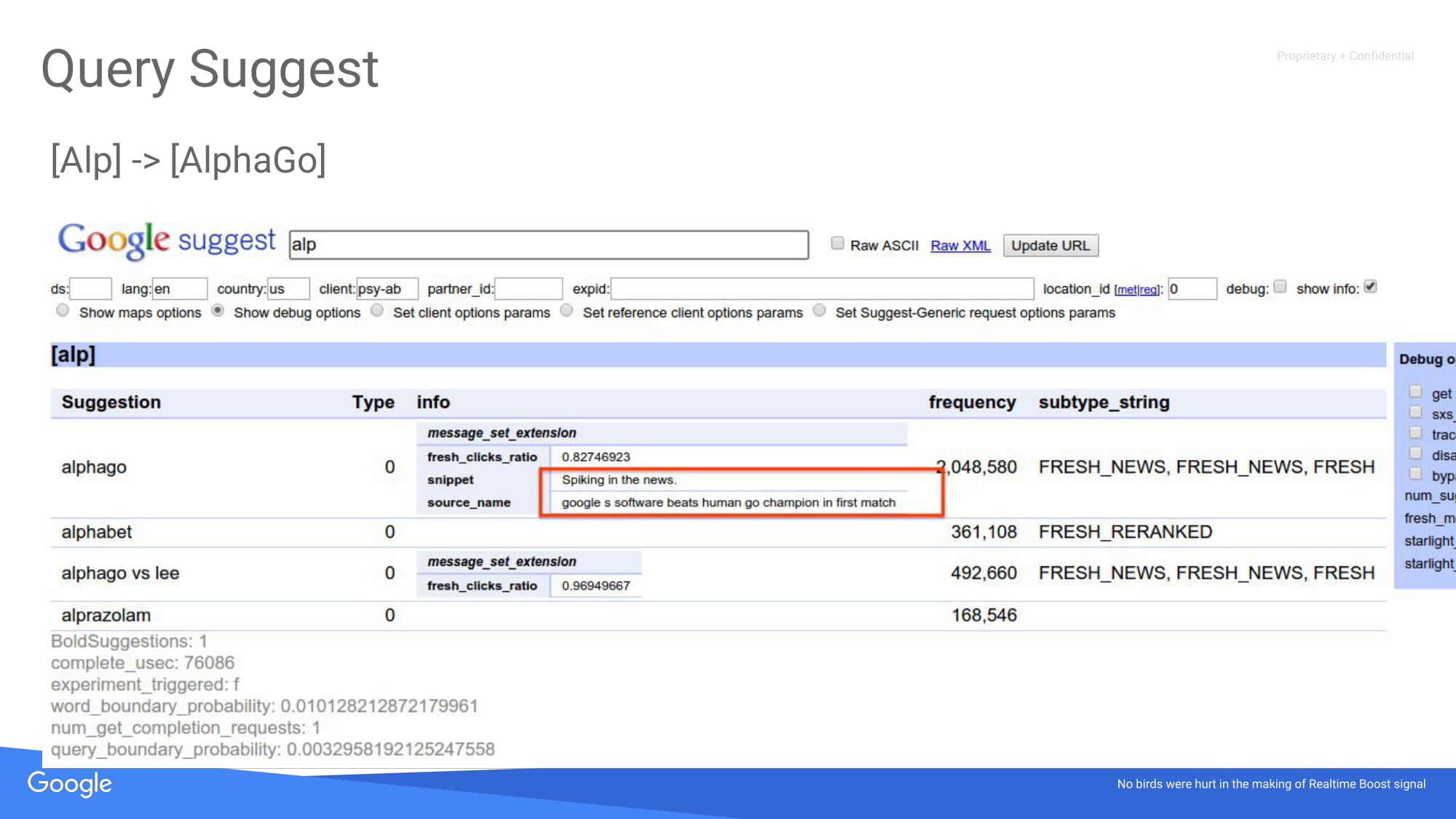
Task: Click the BoldSuggestions: 1 line
Action: click(x=129, y=641)
